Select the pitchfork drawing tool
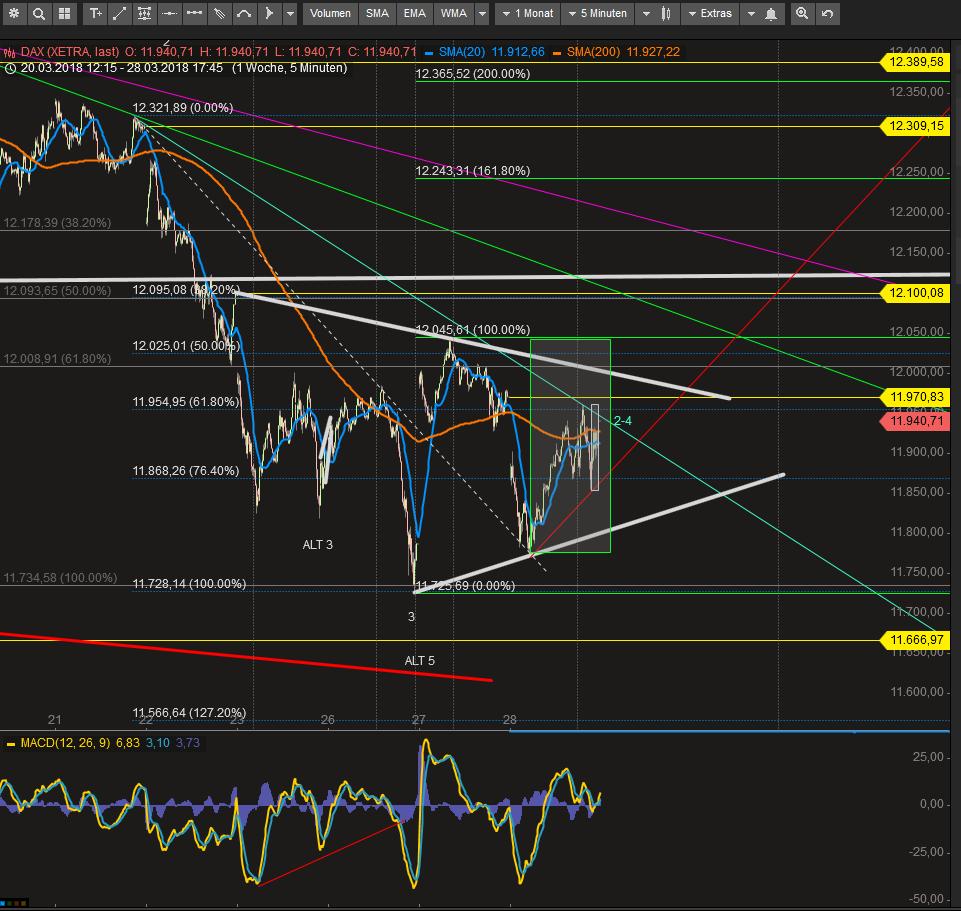This screenshot has height=911, width=961. click(219, 13)
